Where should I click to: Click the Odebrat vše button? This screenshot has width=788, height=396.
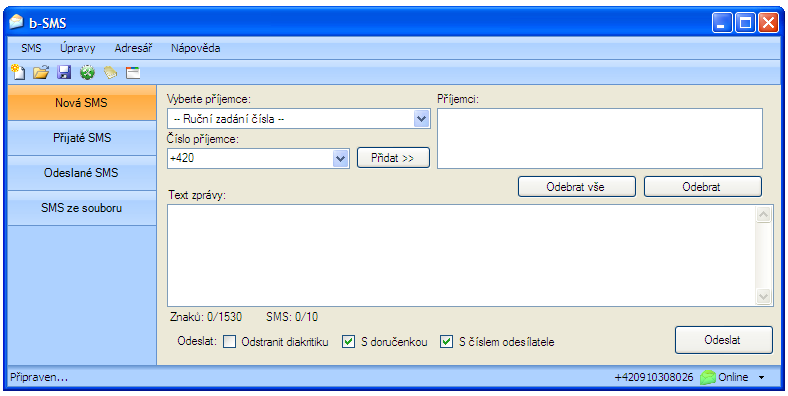[x=577, y=187]
